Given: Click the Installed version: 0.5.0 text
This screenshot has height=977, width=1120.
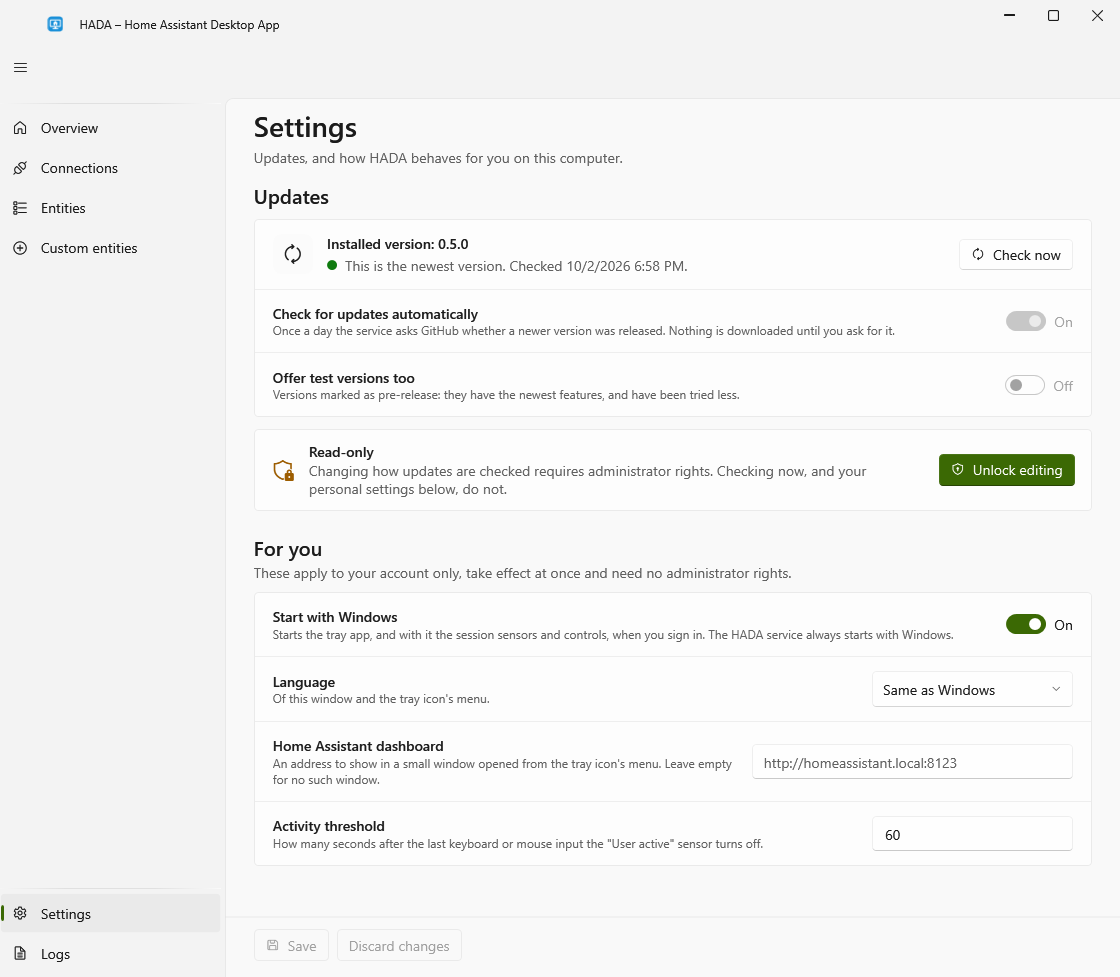Looking at the screenshot, I should click(398, 244).
